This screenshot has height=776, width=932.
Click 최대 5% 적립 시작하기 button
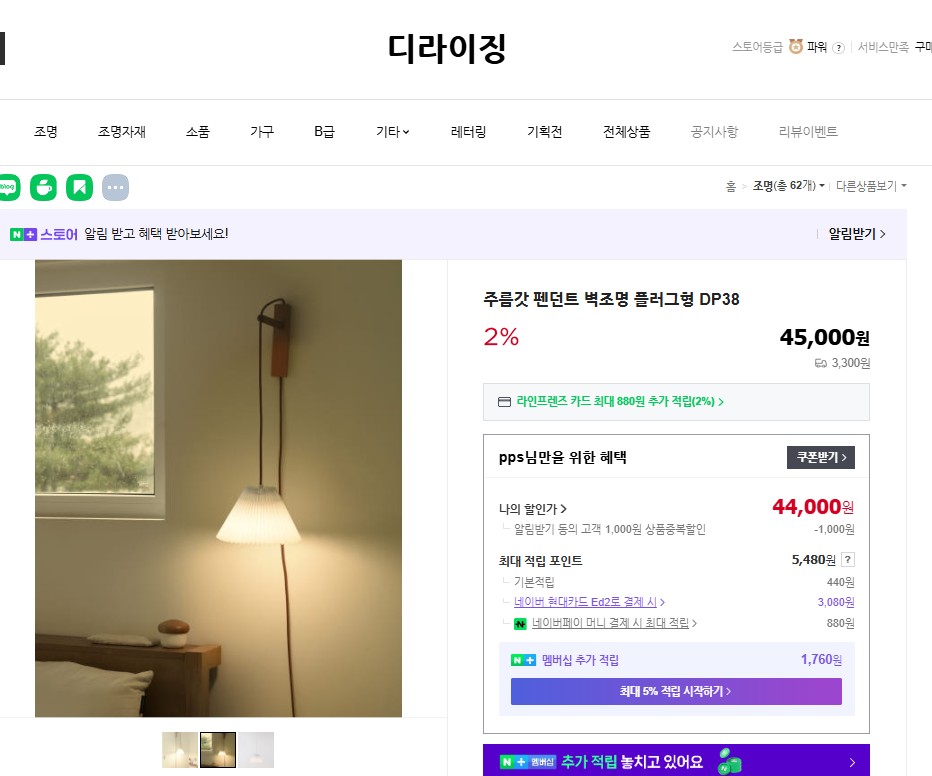click(676, 691)
